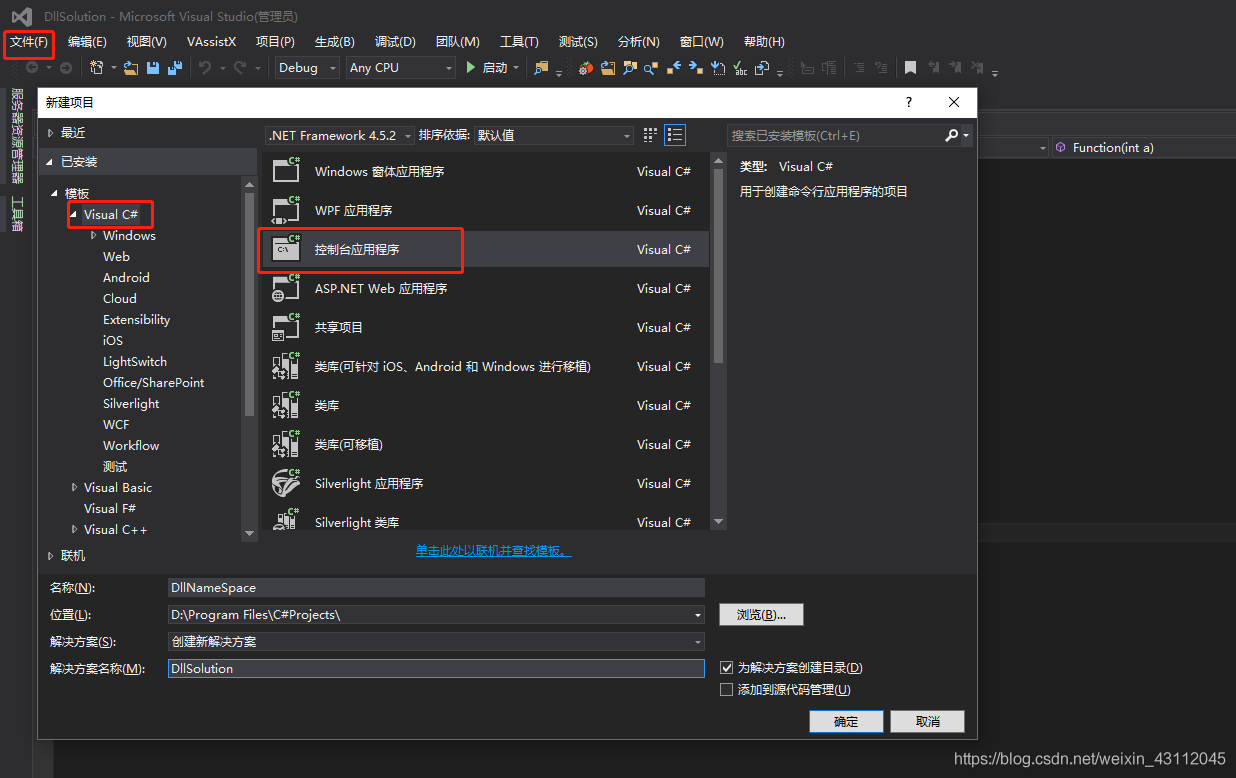This screenshot has height=778, width=1236.
Task: Enable 添加到源代码管理 checkbox
Action: click(x=727, y=689)
